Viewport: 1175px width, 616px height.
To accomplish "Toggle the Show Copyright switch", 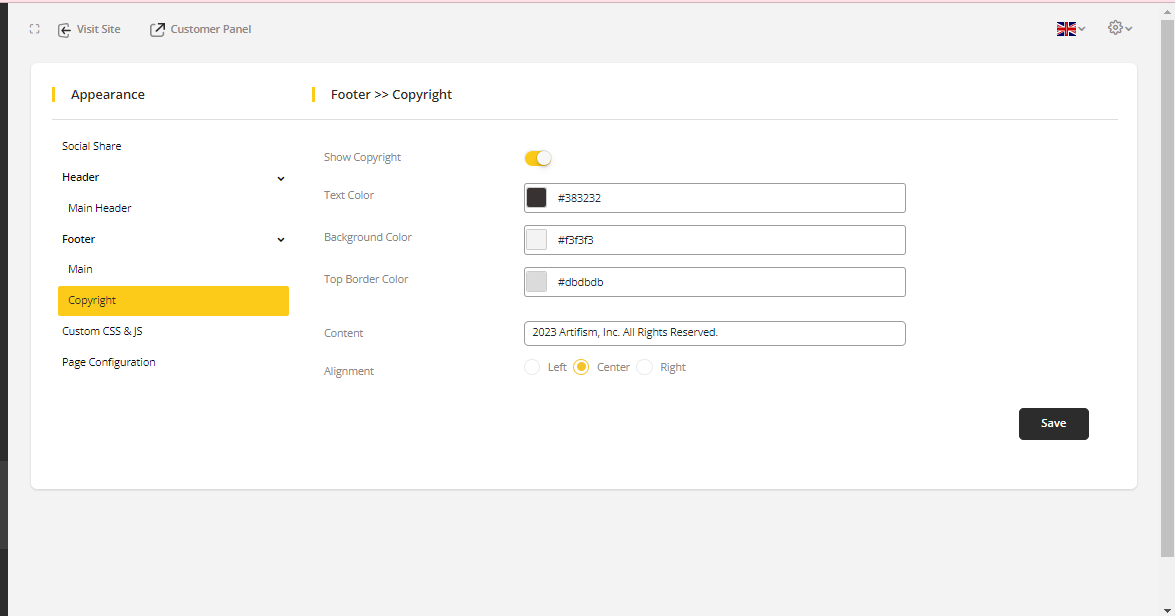I will point(538,158).
